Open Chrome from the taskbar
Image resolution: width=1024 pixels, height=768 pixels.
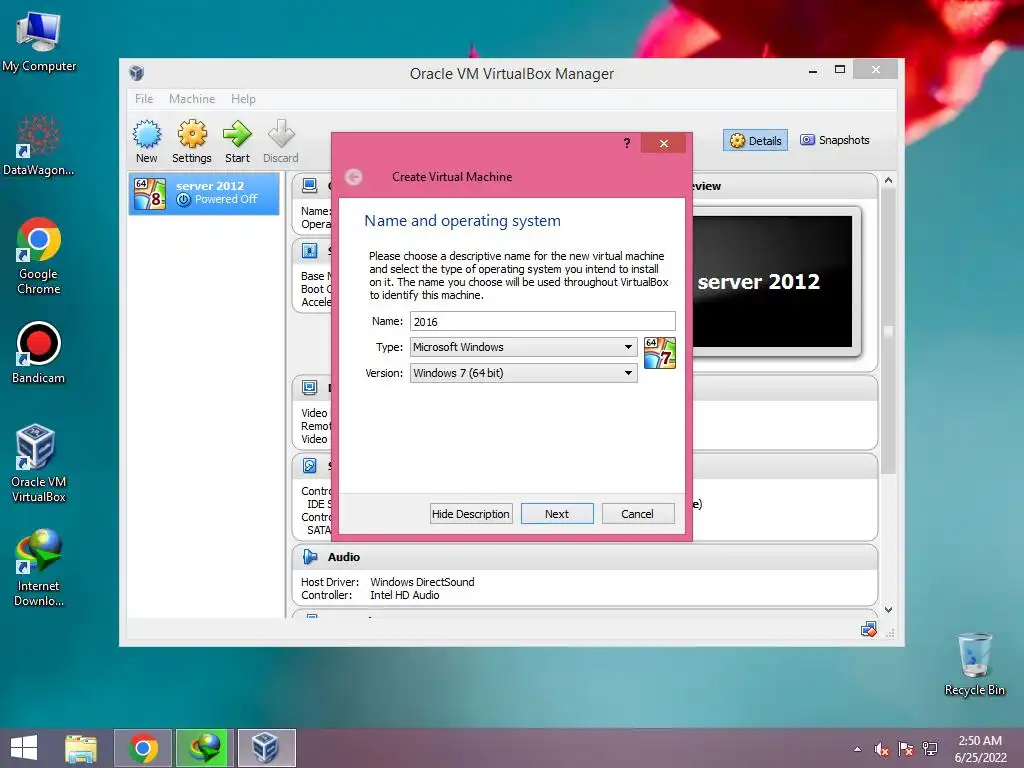pyautogui.click(x=143, y=748)
